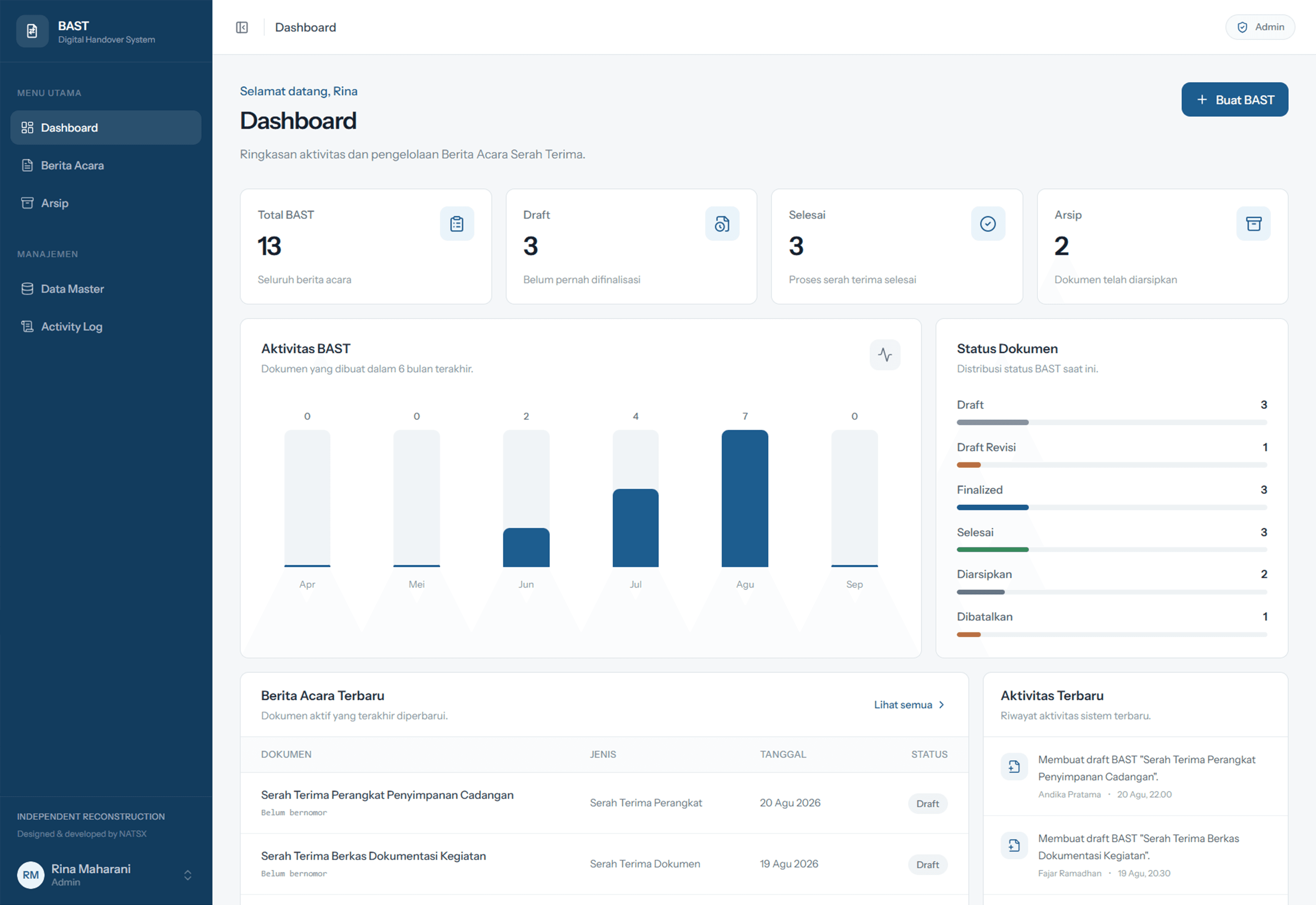The height and width of the screenshot is (905, 1316).
Task: Open row Serah Terima Berkas Dokumentasi Kegiatan
Action: 604,864
